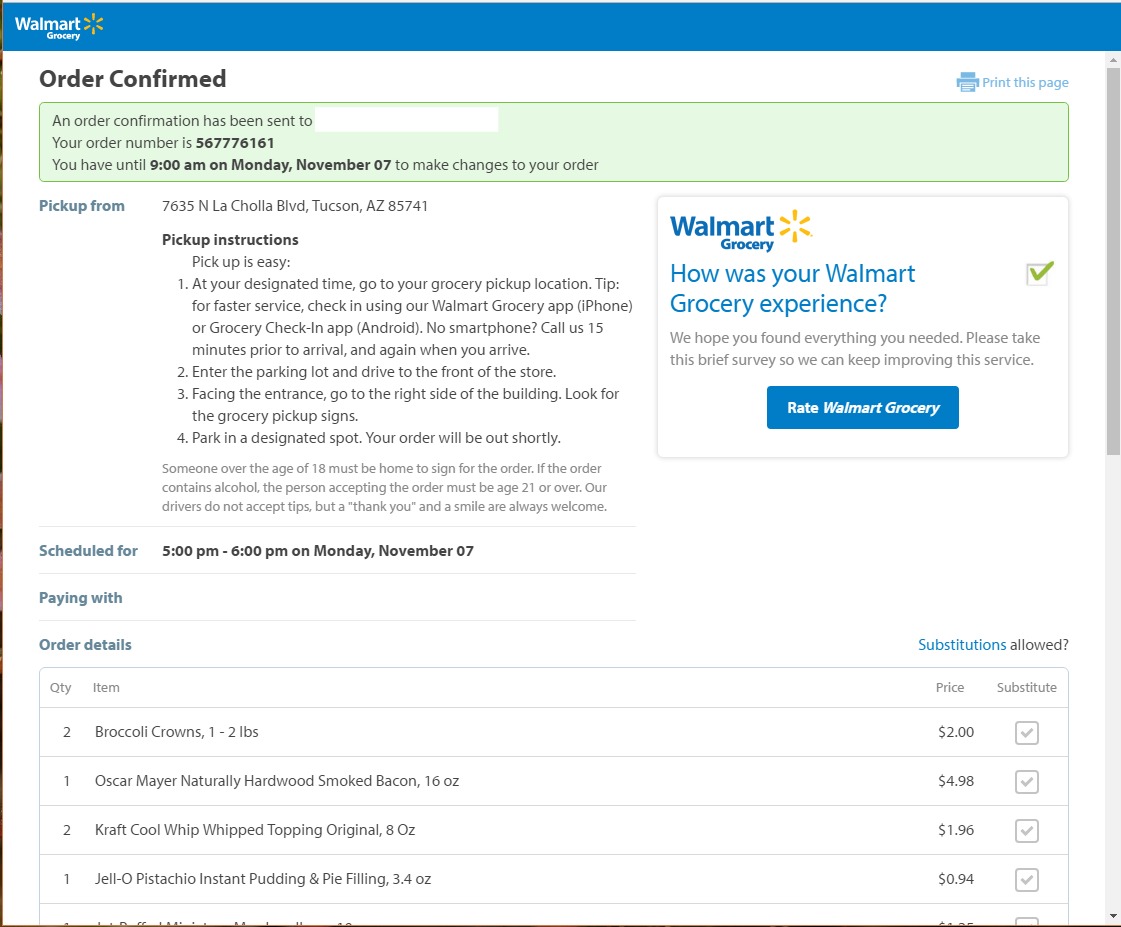
Task: Open the Substitutions link
Action: click(x=962, y=645)
